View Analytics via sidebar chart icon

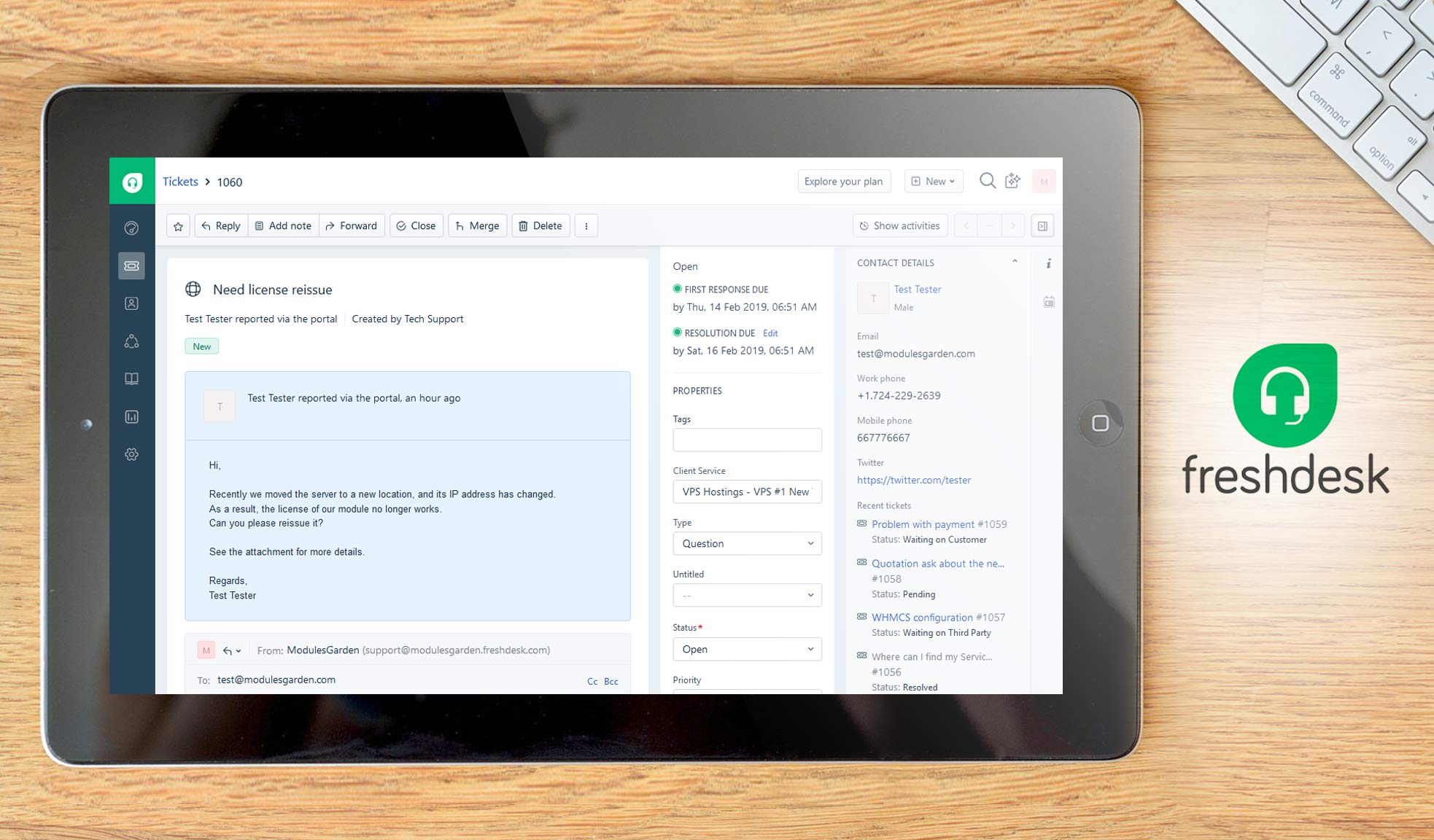coord(132,416)
